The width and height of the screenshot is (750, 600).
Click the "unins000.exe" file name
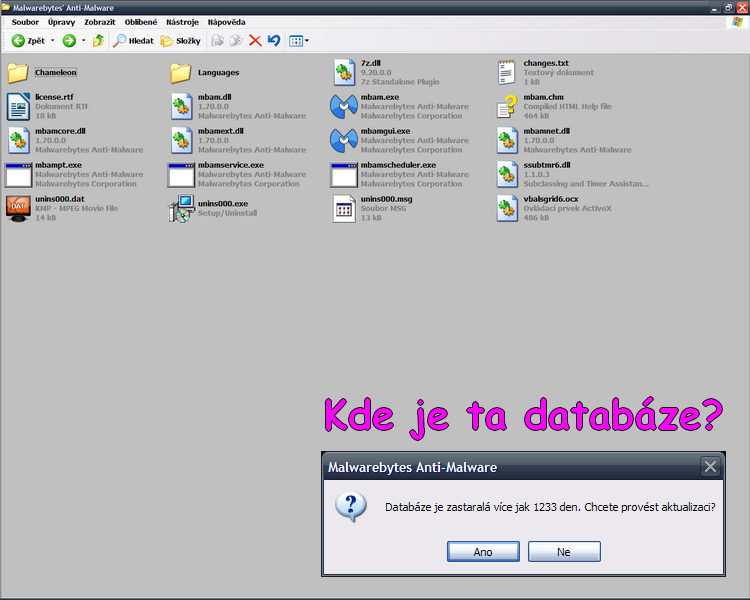223,204
